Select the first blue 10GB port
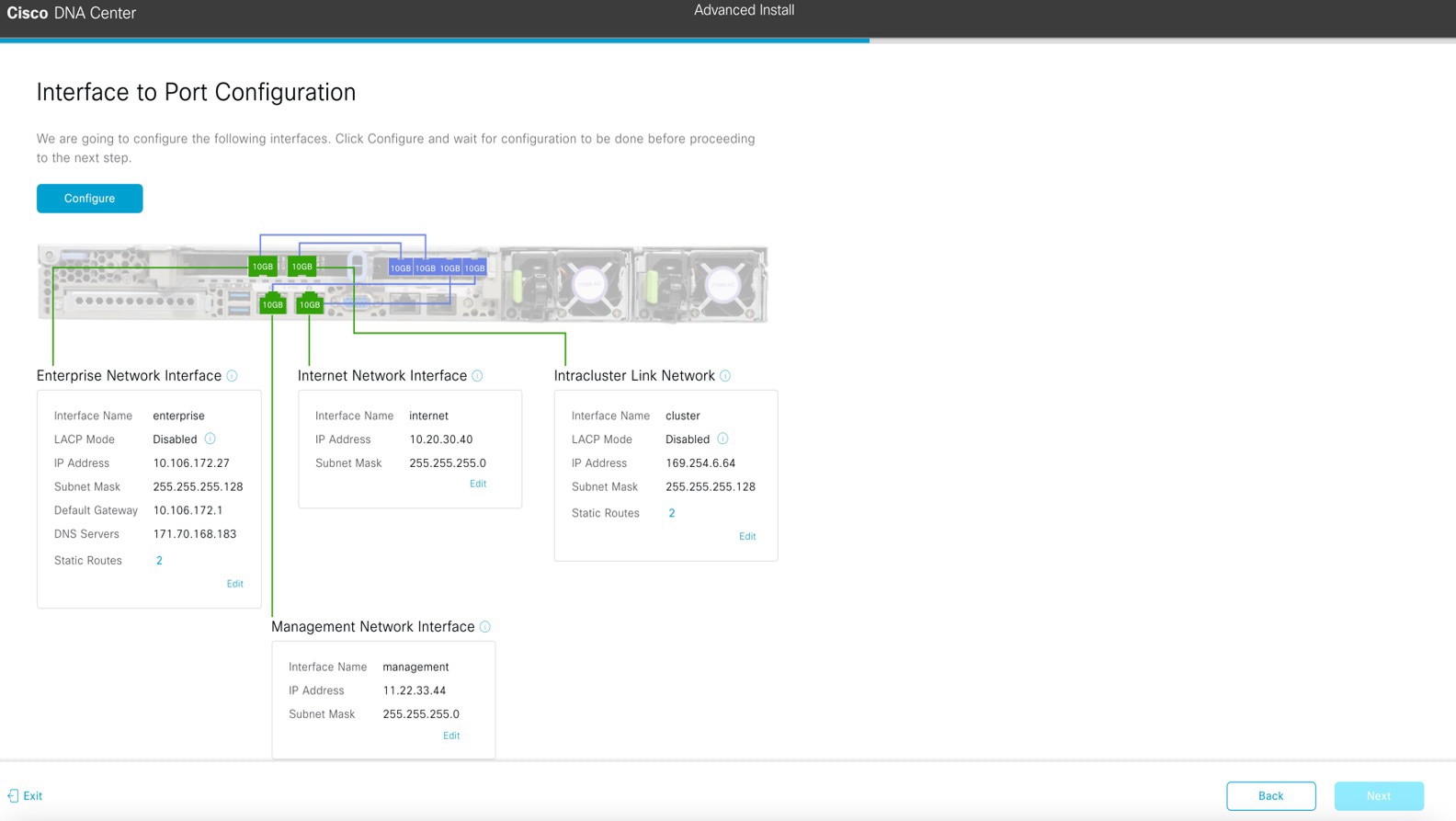The width and height of the screenshot is (1456, 821). (x=401, y=268)
